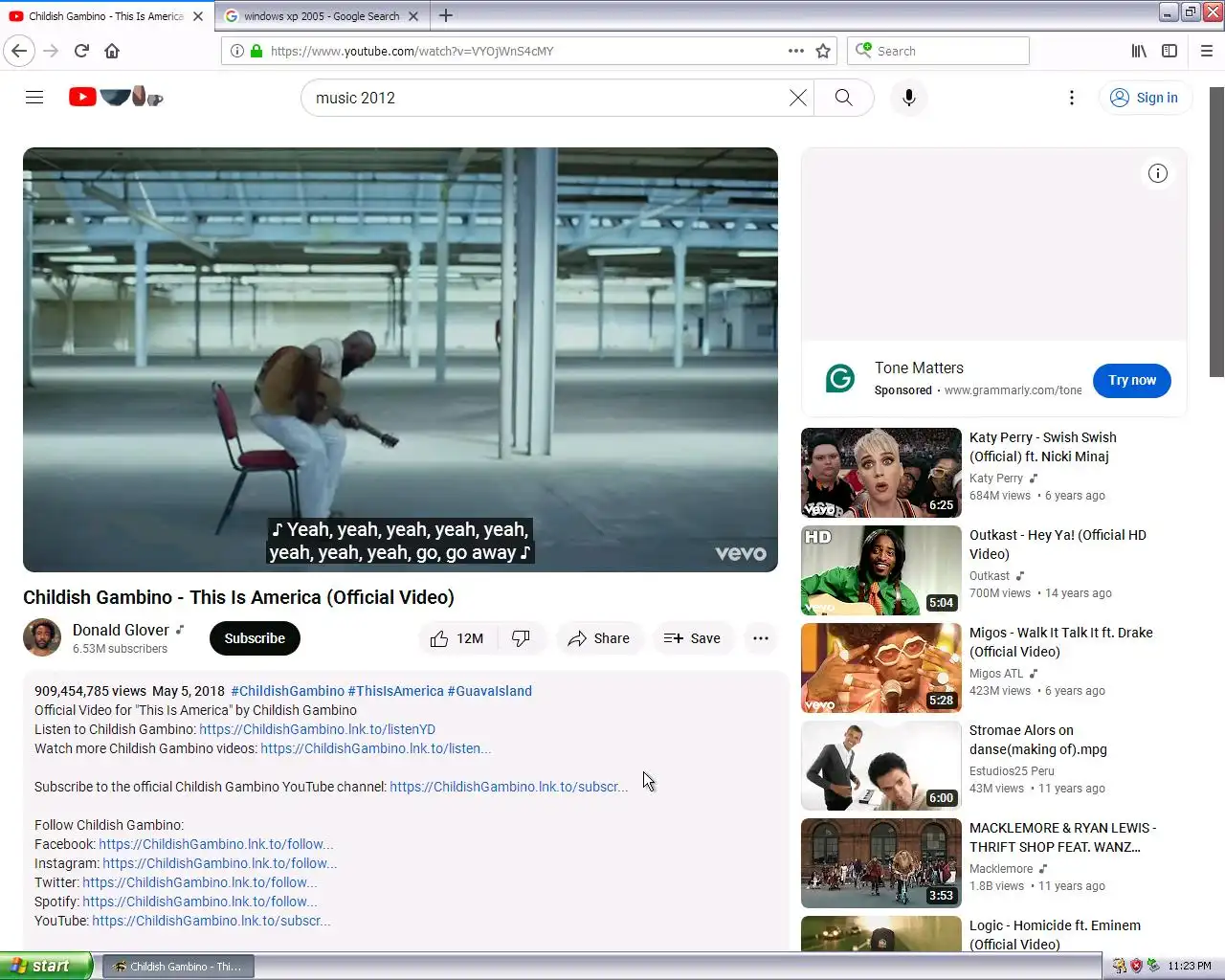Open the Stromae Alors on danse thumbnail
The image size is (1225, 980).
coord(881,766)
